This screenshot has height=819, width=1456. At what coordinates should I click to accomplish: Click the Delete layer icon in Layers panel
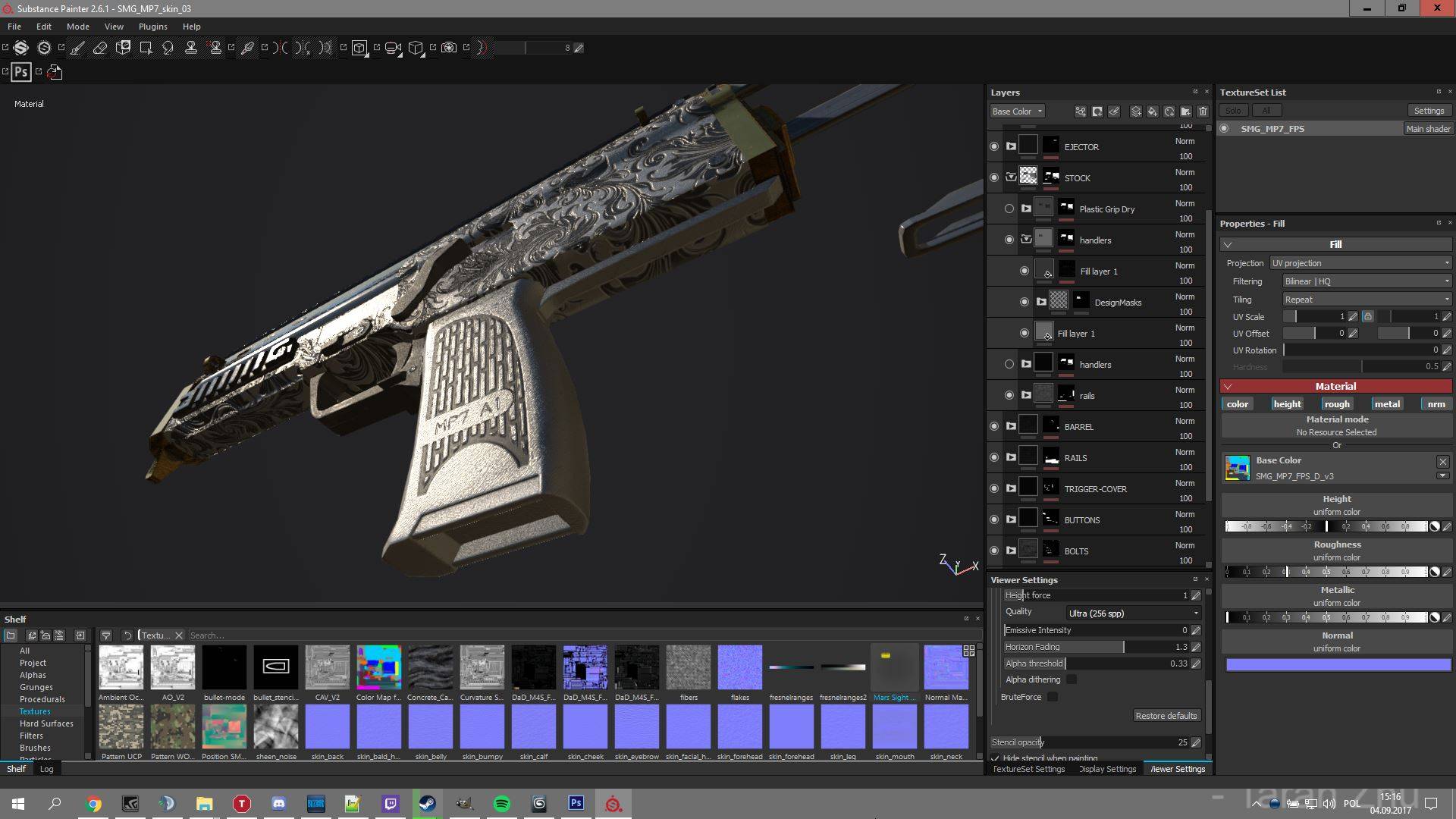coord(1204,110)
